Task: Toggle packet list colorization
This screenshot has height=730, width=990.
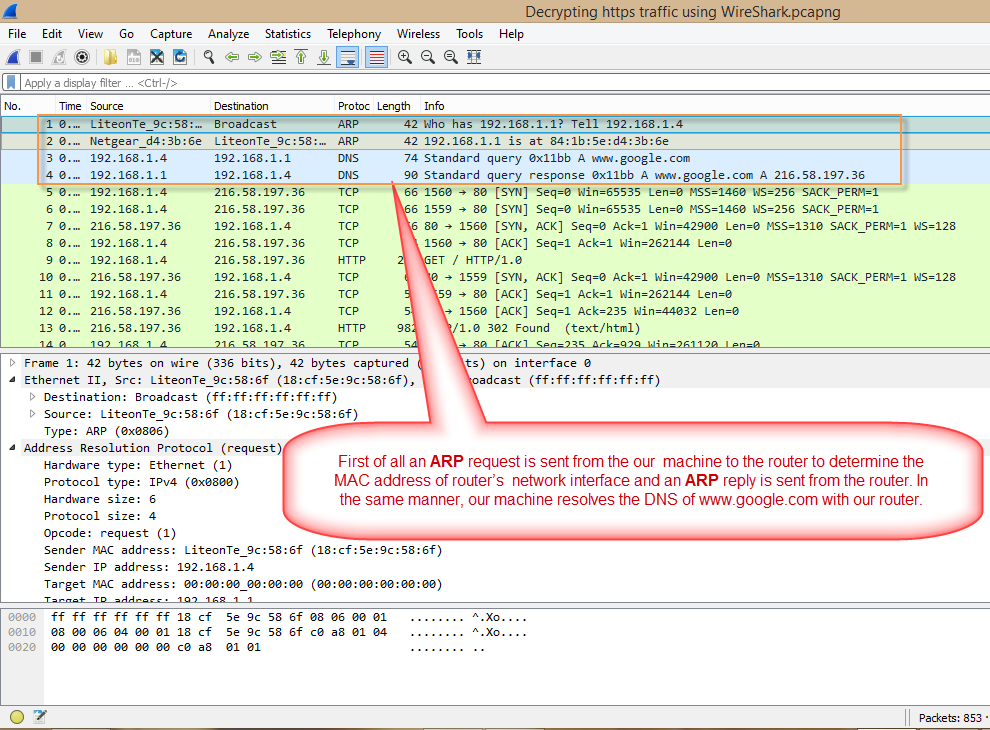Action: 376,57
